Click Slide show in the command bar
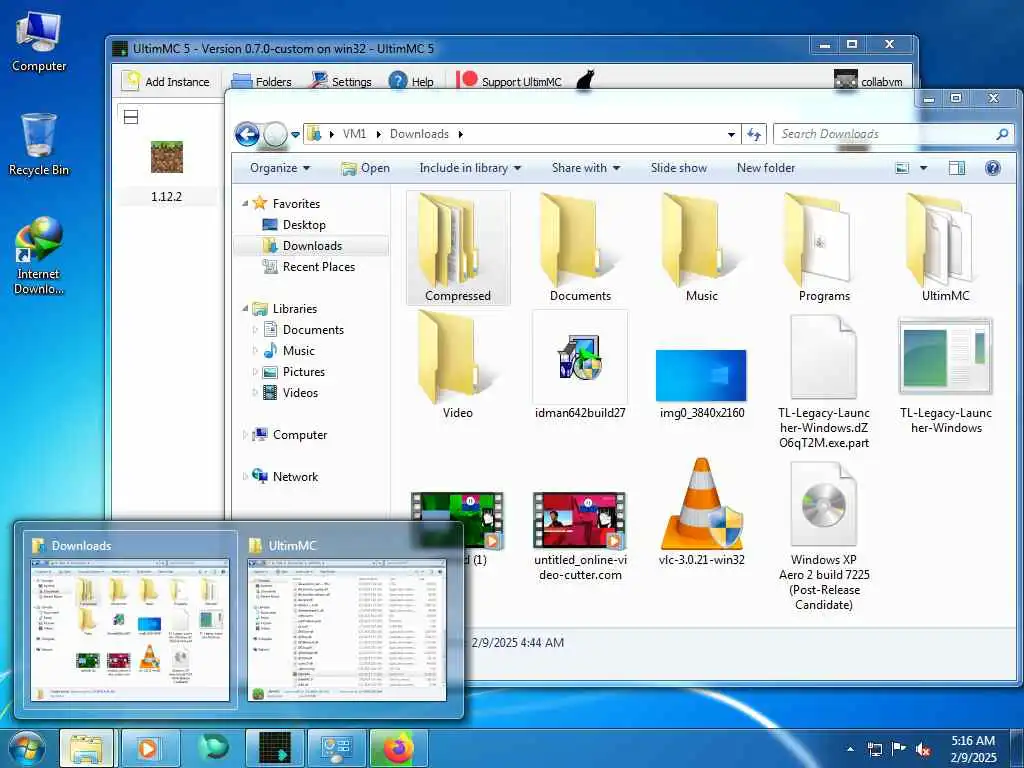This screenshot has width=1024, height=768. [x=679, y=168]
